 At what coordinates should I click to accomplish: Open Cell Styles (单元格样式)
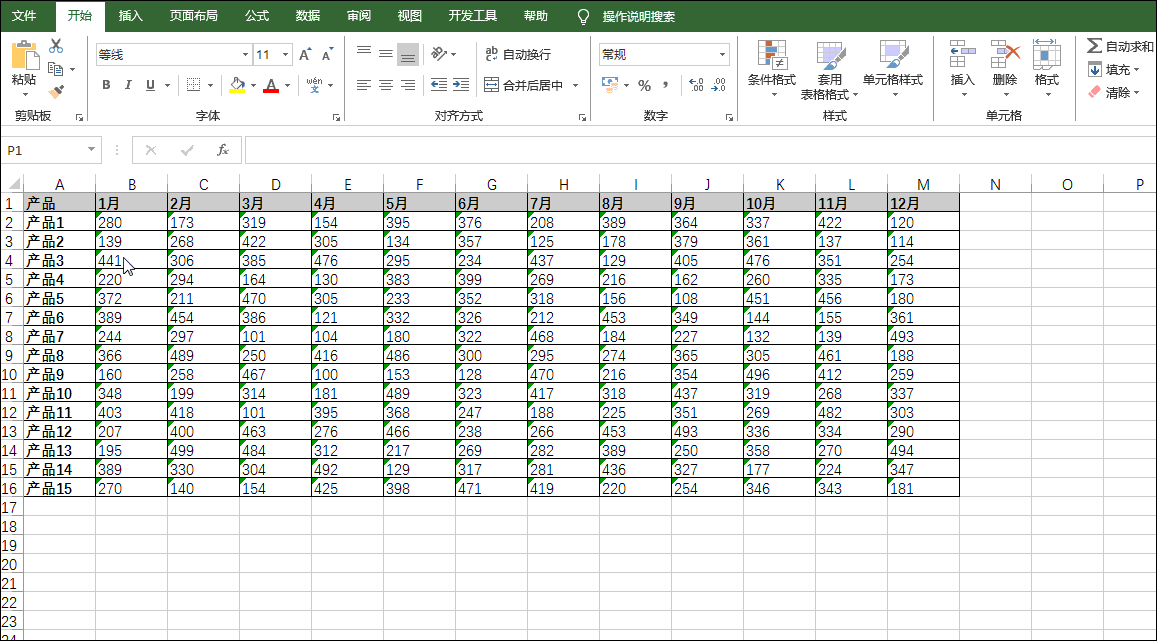[893, 69]
